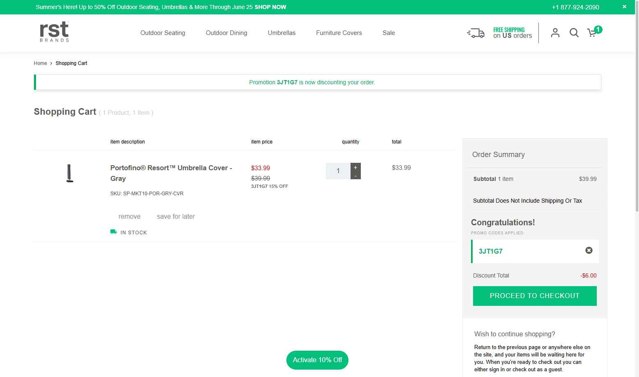Click the 'Wish to continue shopping?' heading
The width and height of the screenshot is (639, 377).
[x=514, y=334]
